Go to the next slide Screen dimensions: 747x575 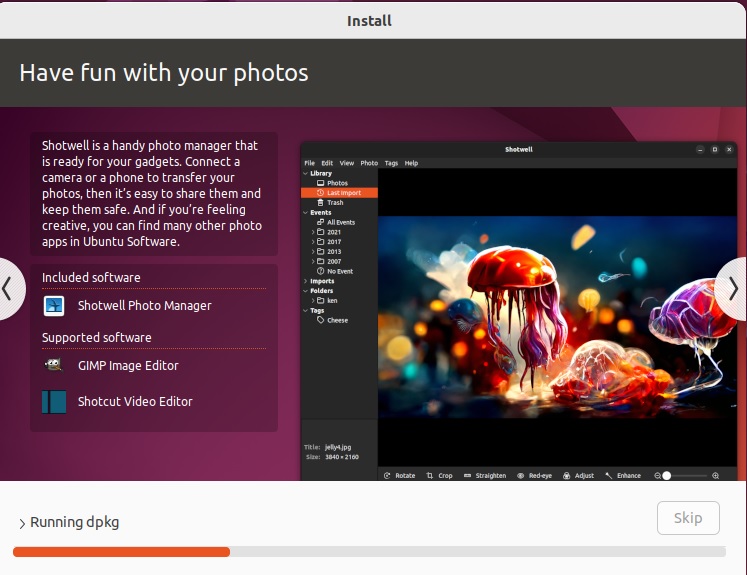(x=731, y=289)
